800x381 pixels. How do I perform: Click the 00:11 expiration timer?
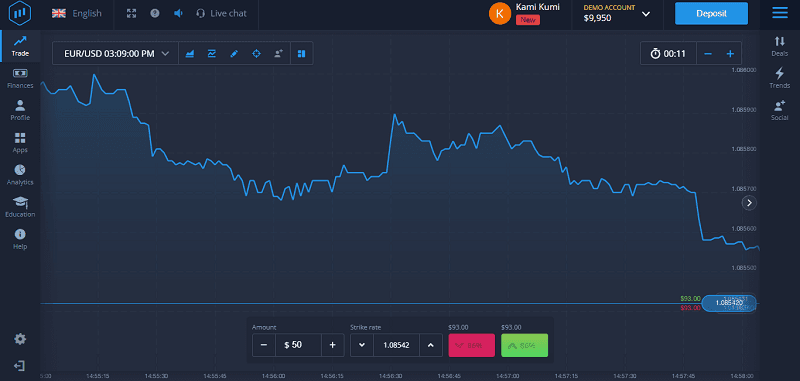click(x=668, y=54)
